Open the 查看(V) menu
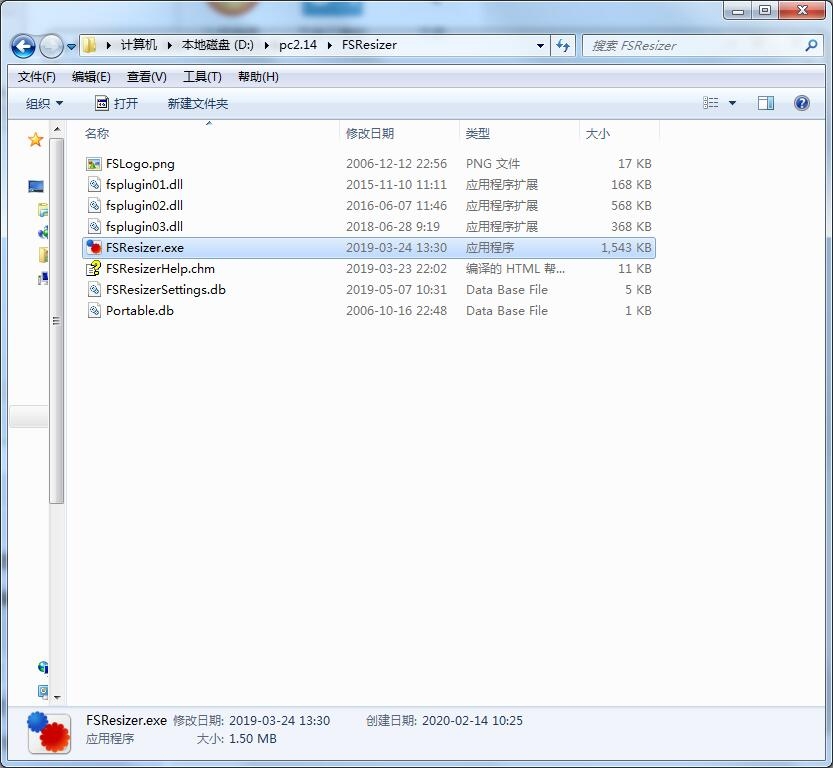Image resolution: width=833 pixels, height=768 pixels. point(146,77)
